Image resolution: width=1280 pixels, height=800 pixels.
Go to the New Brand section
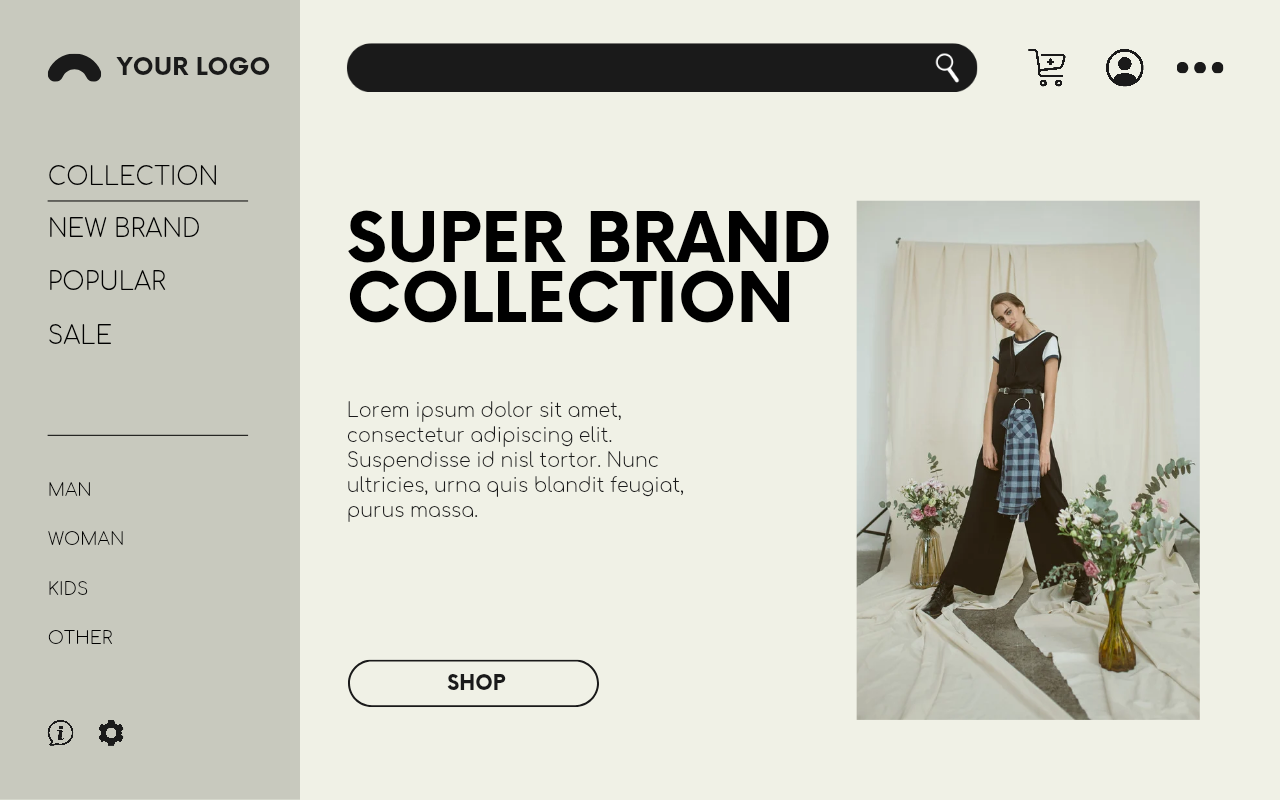pos(124,228)
